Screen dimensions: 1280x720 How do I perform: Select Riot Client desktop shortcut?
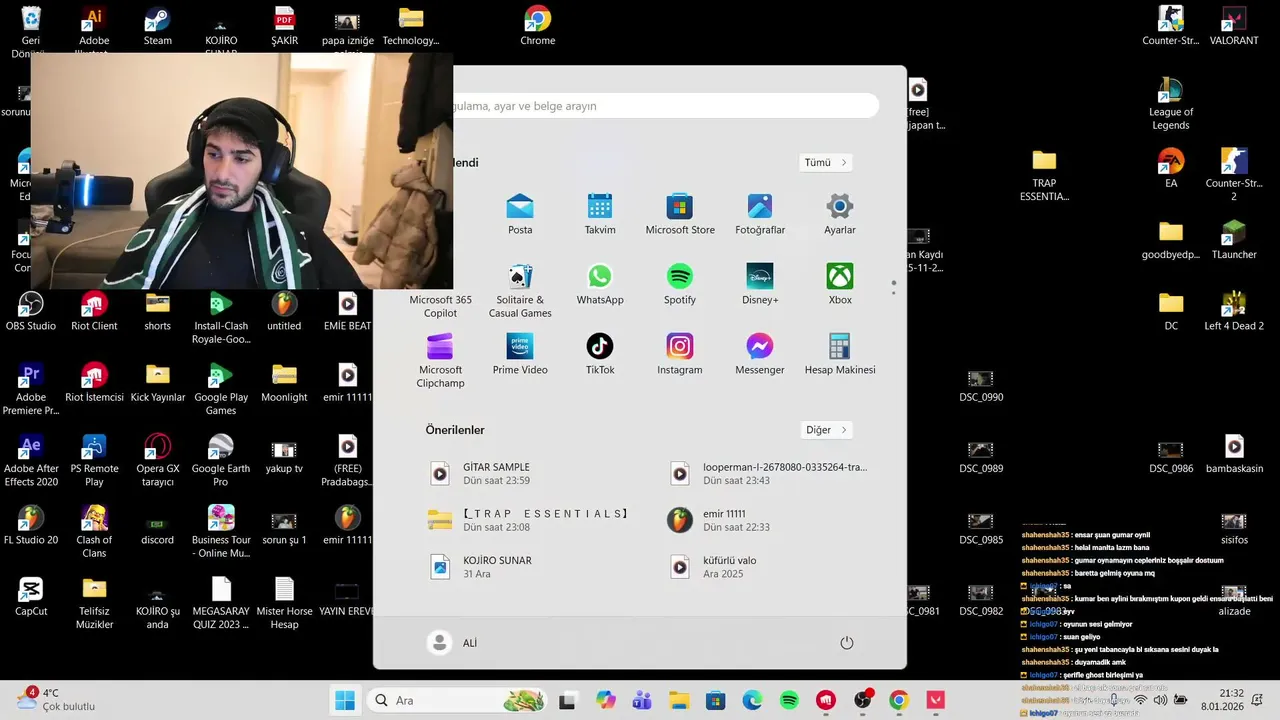(94, 311)
